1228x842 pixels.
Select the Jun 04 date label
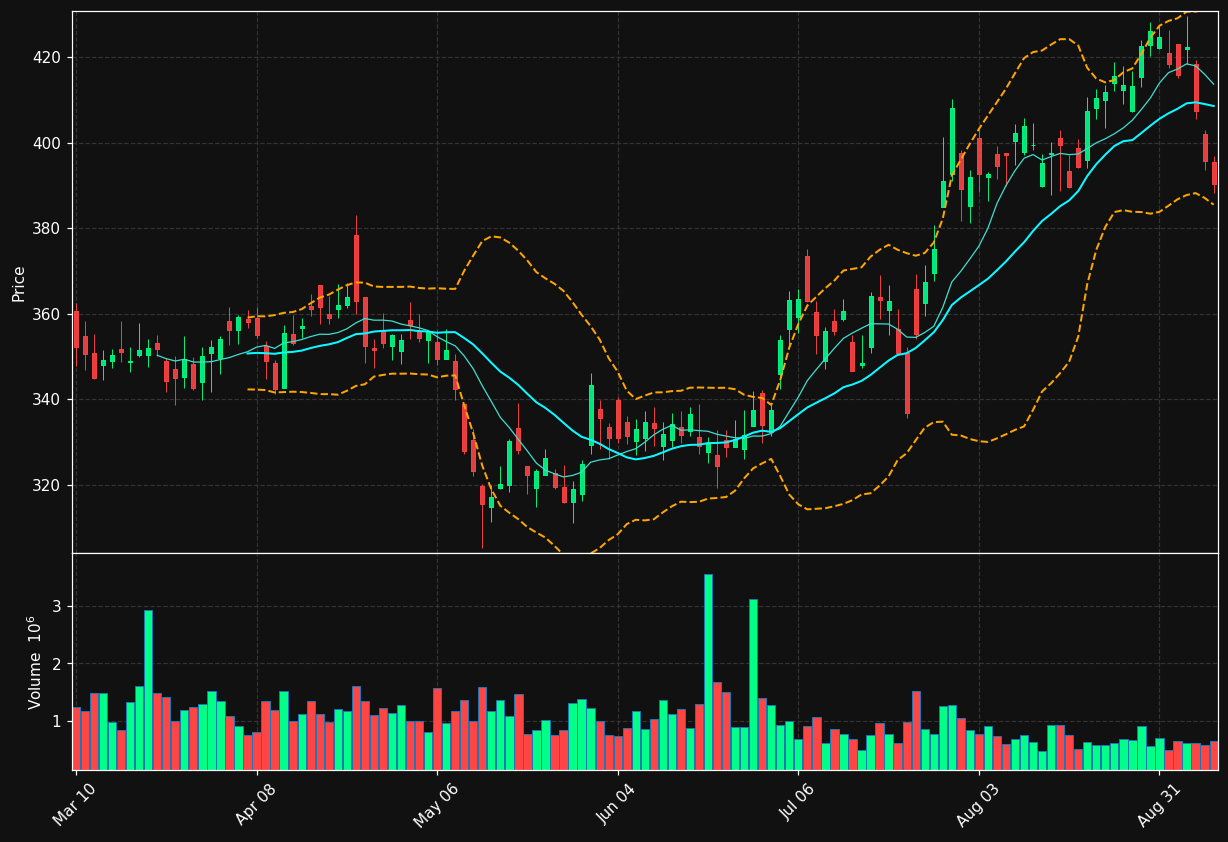pyautogui.click(x=618, y=804)
